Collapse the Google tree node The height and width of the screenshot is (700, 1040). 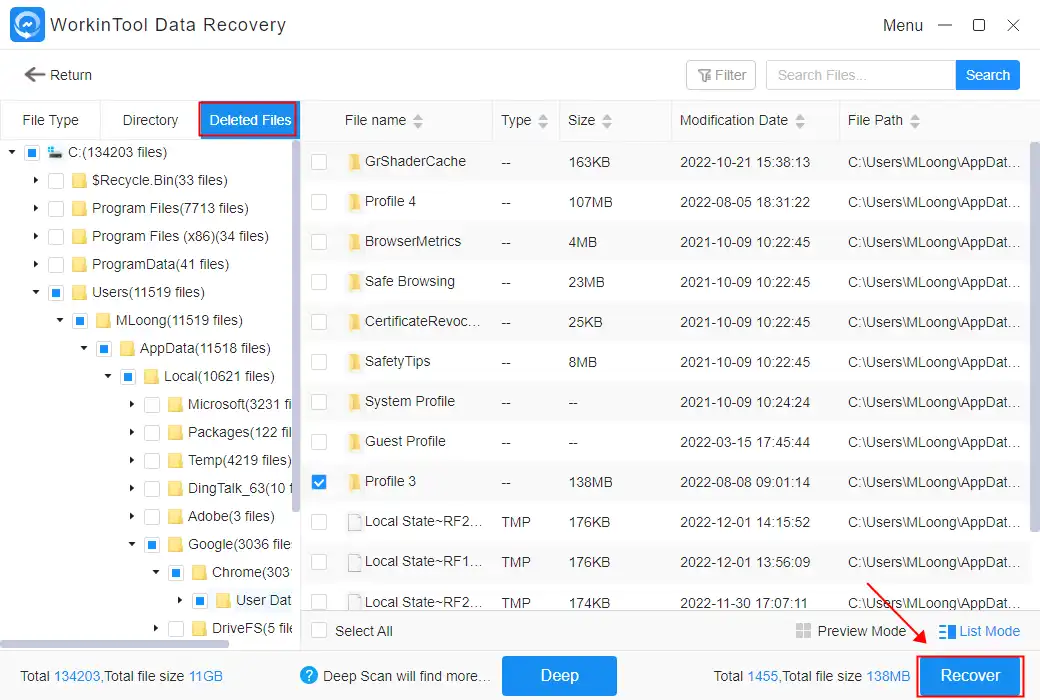click(x=131, y=544)
